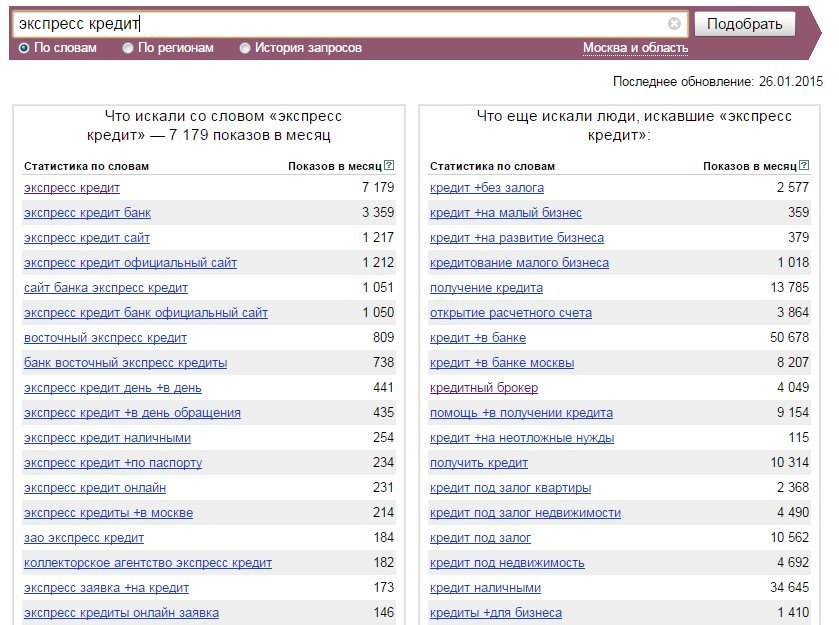Viewport: 839px width, 625px height.
Task: Open получение кредита link
Action: point(486,288)
